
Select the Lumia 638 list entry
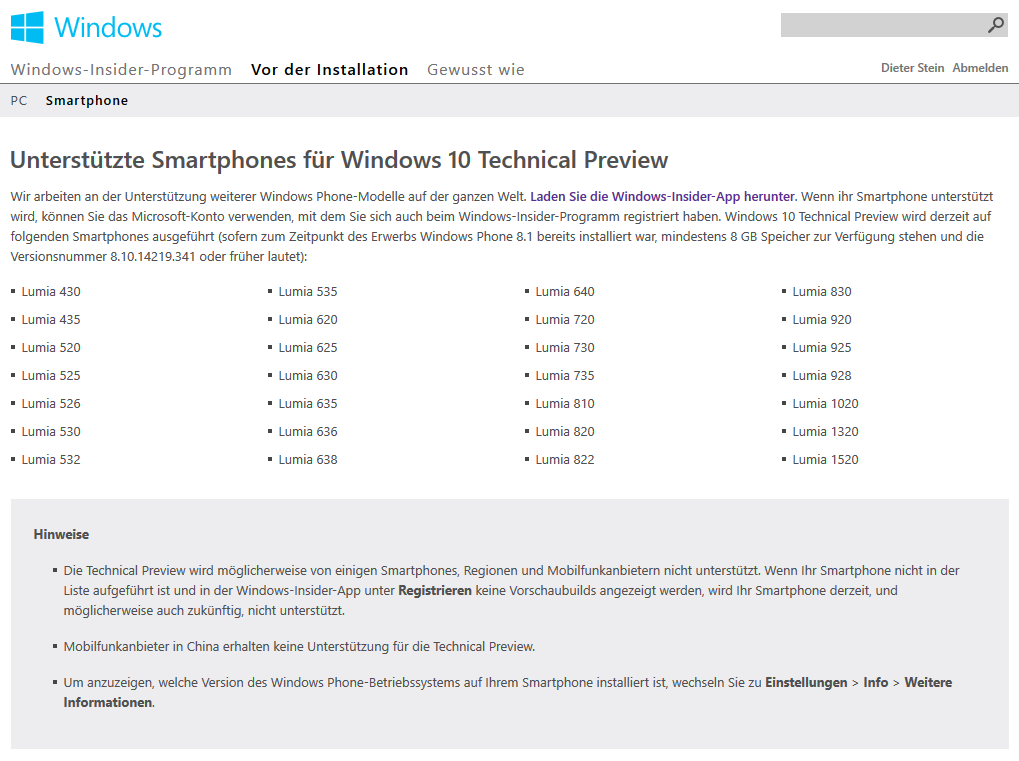[308, 459]
